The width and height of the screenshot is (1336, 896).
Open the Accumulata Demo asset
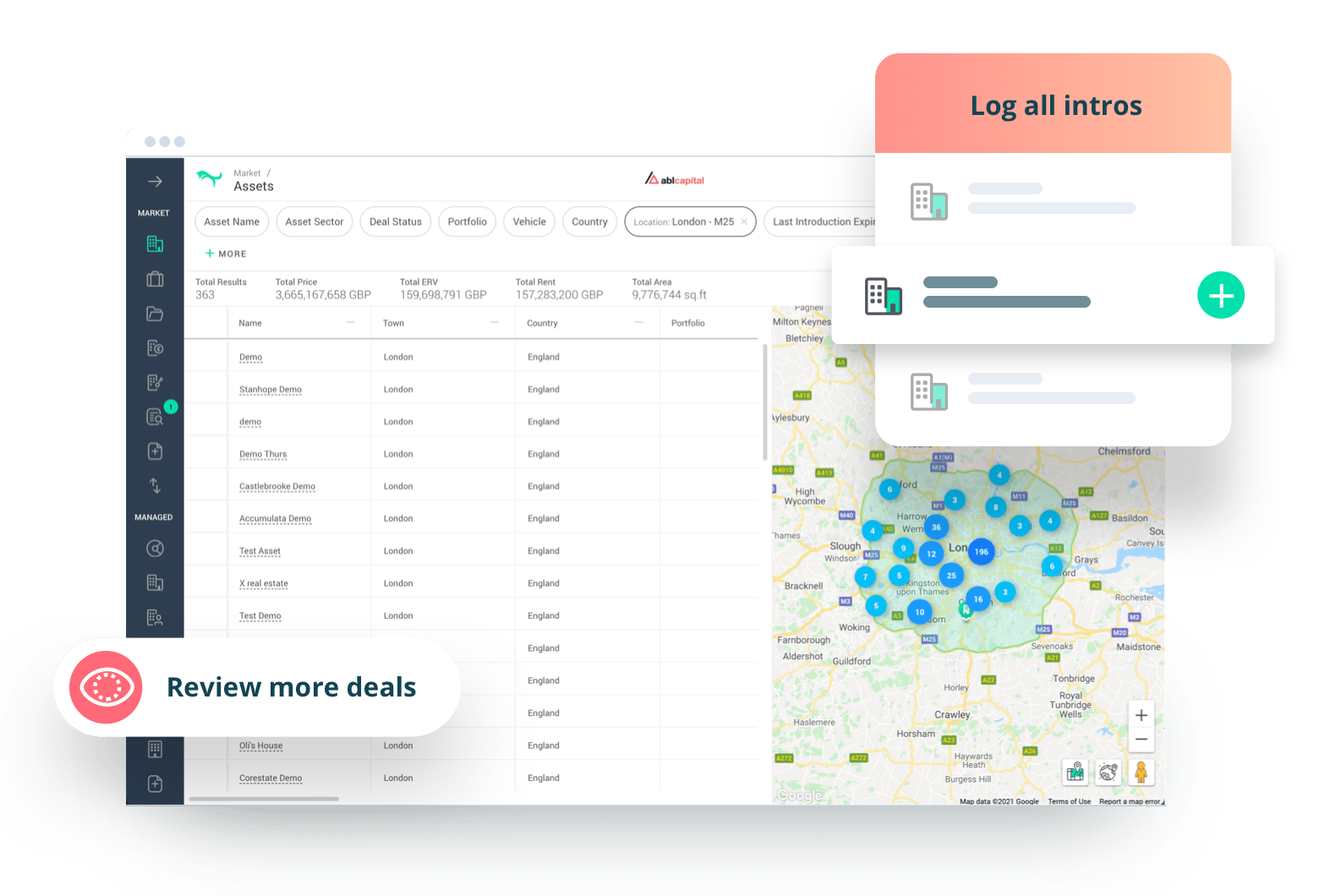[275, 519]
